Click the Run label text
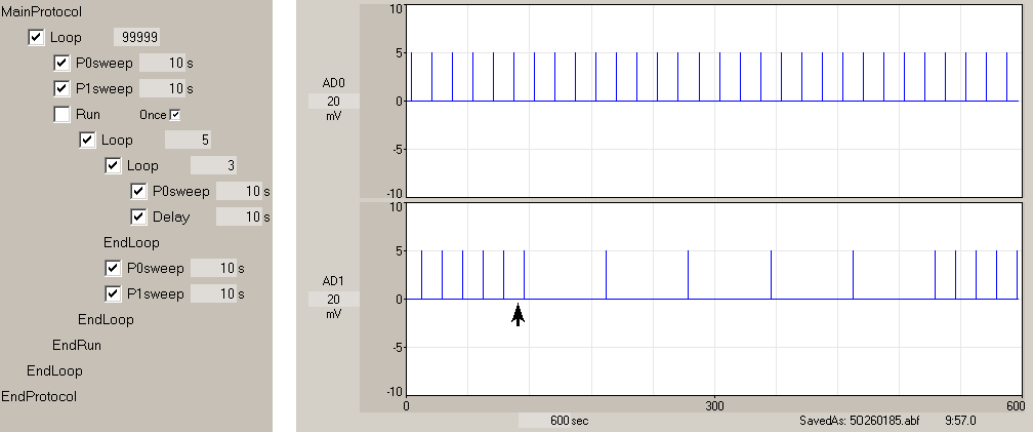Viewport: 1033px width, 432px height. click(x=88, y=115)
